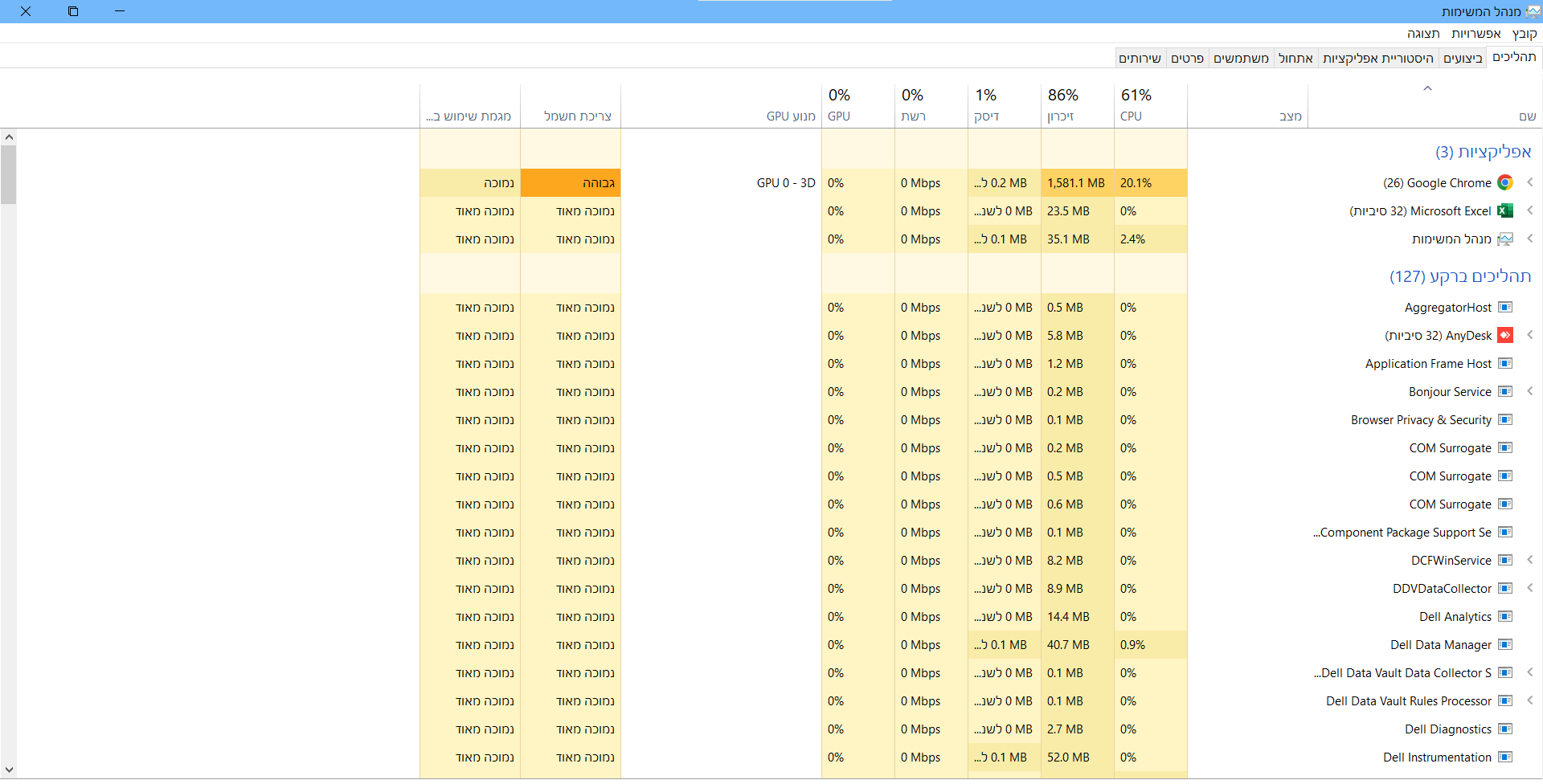
Task: Click the תהליכים ברקע (127) group heading
Action: coord(1460,276)
